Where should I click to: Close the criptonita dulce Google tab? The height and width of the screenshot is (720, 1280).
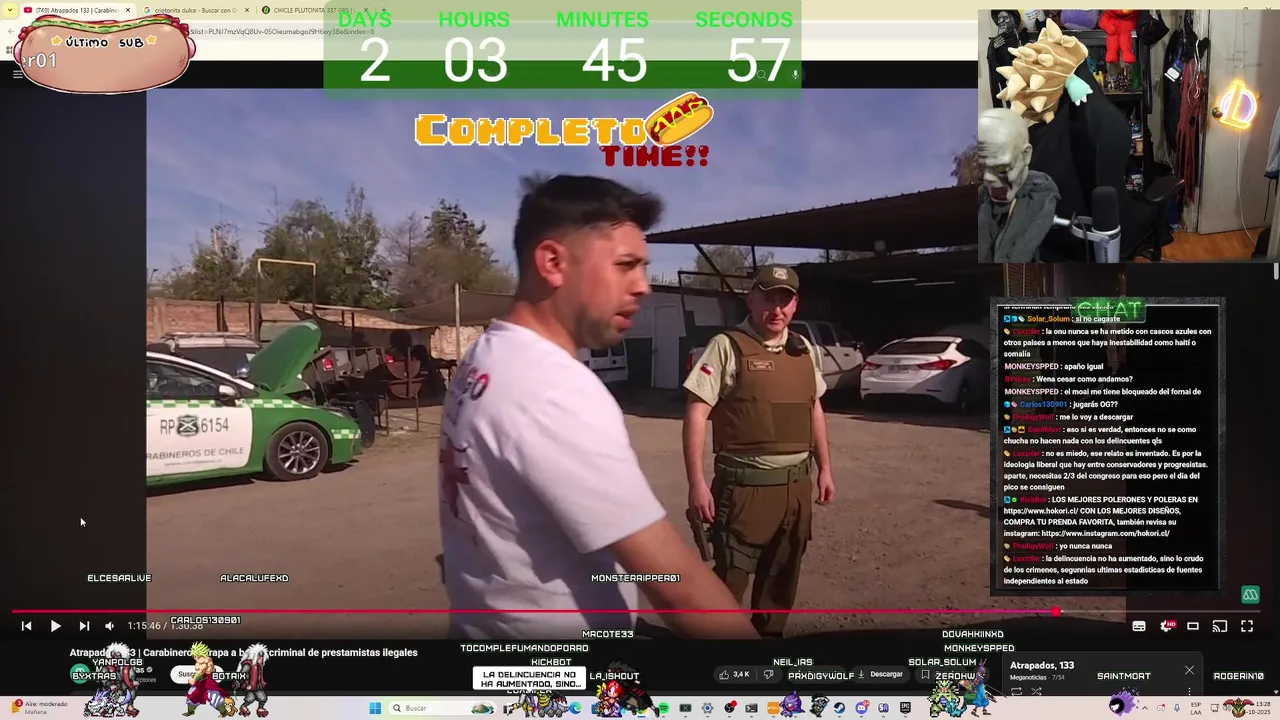click(x=247, y=10)
